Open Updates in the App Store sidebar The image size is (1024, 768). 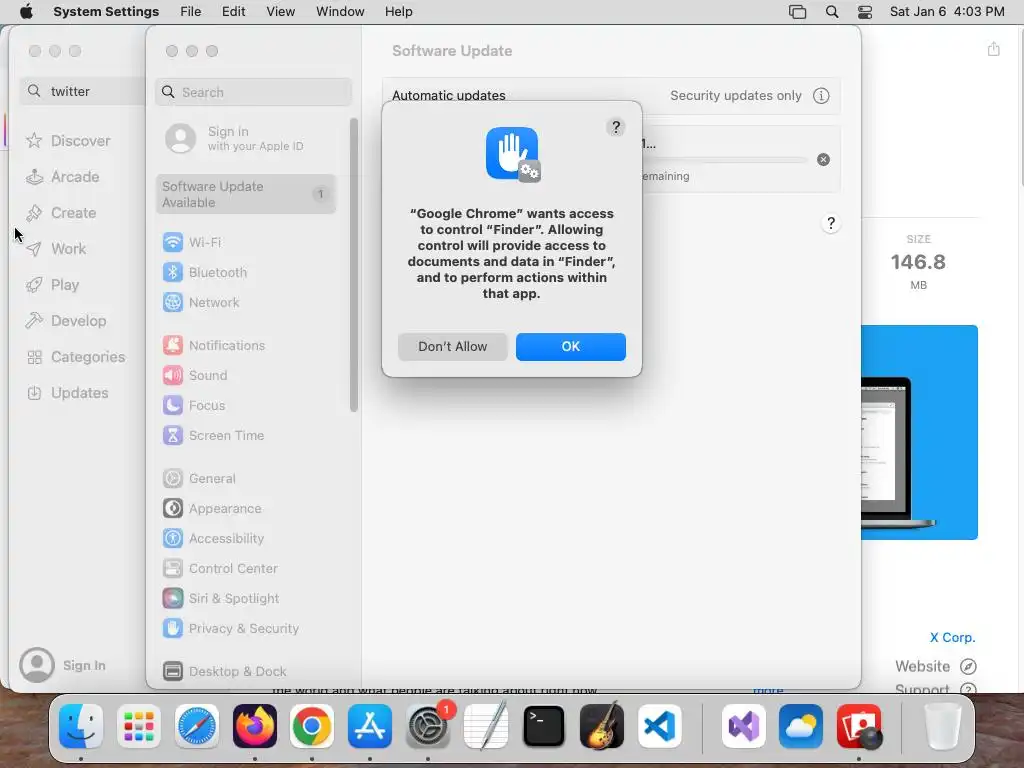coord(67,392)
